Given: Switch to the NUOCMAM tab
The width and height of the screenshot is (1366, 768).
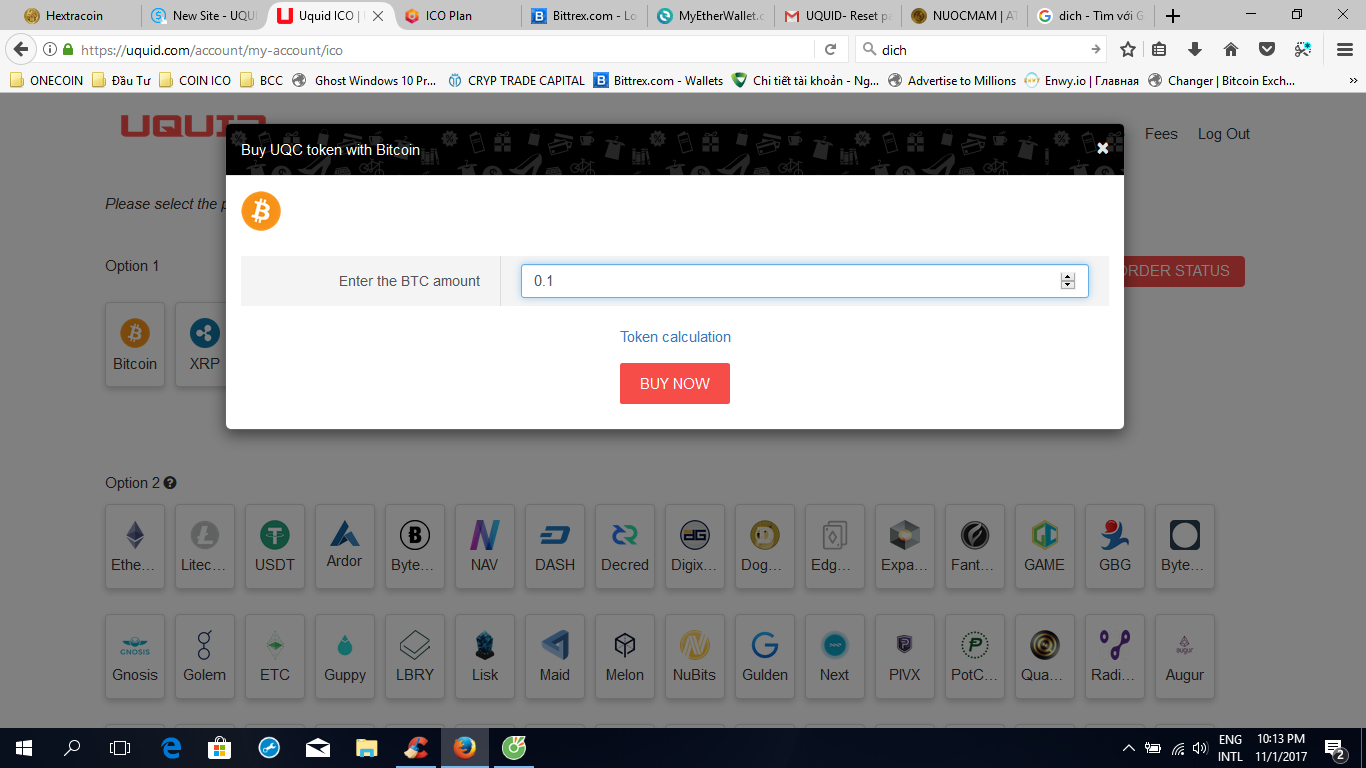Looking at the screenshot, I should click(x=962, y=16).
